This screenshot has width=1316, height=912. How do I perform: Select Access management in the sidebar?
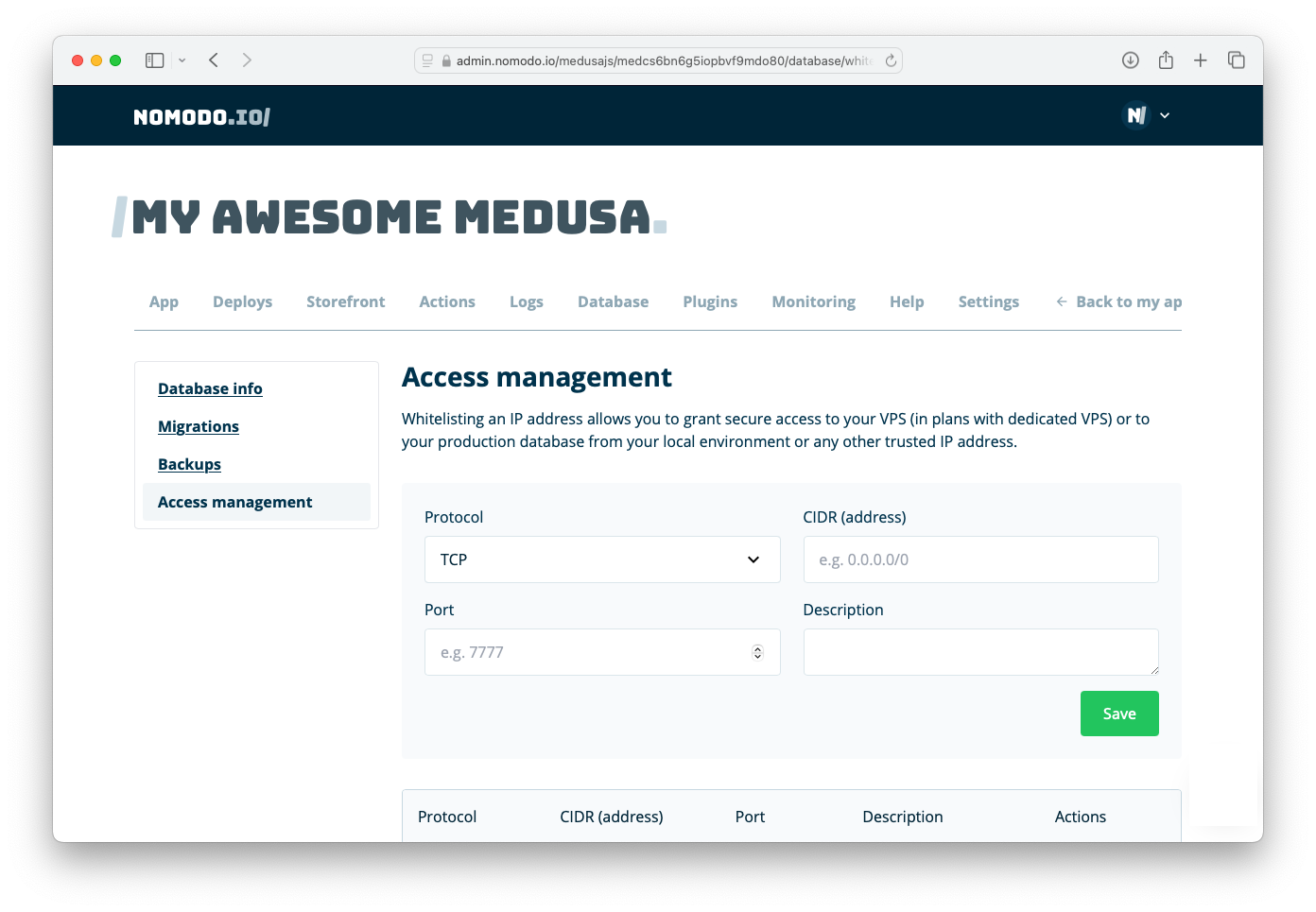point(256,502)
